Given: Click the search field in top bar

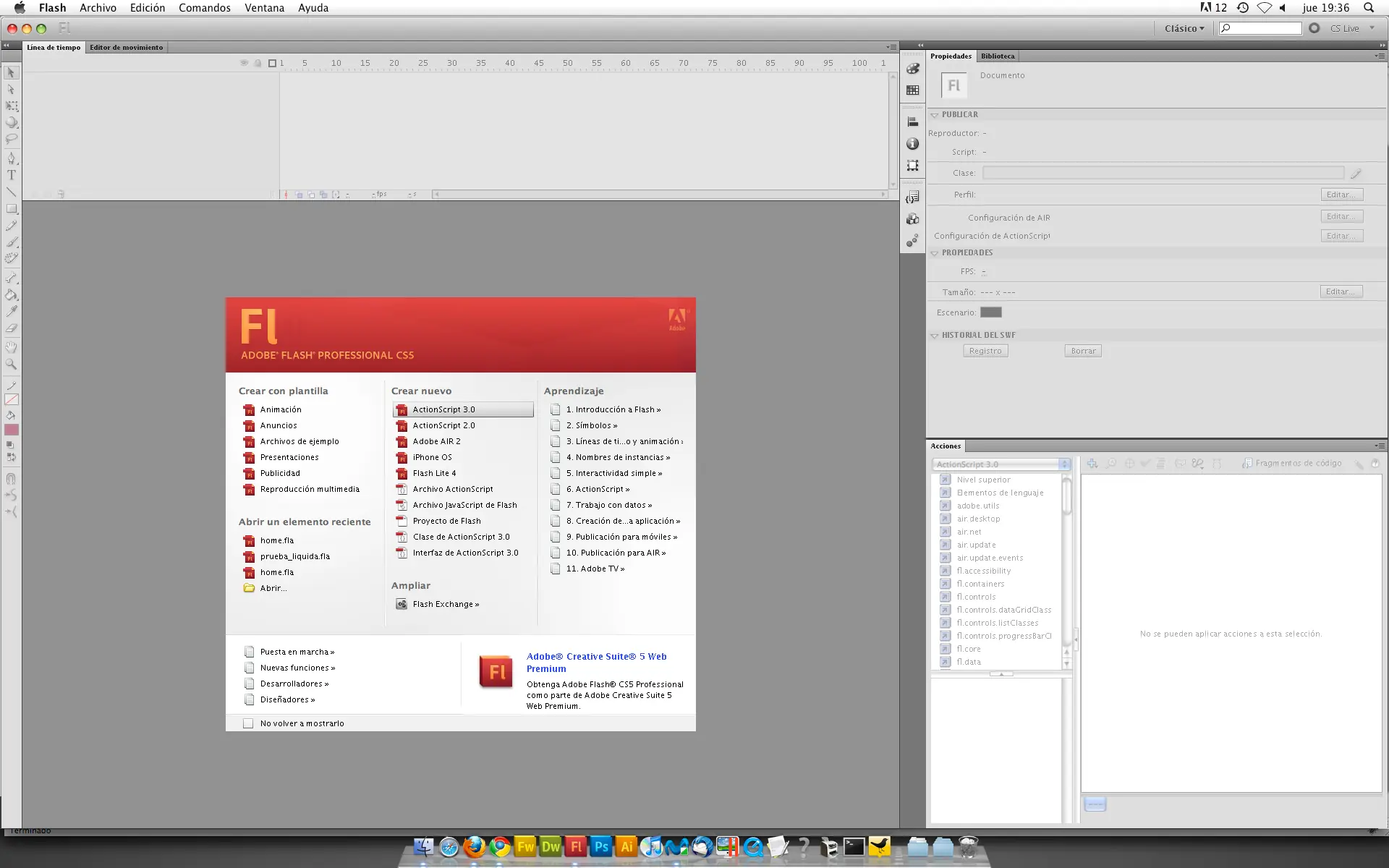Looking at the screenshot, I should pos(1260,28).
